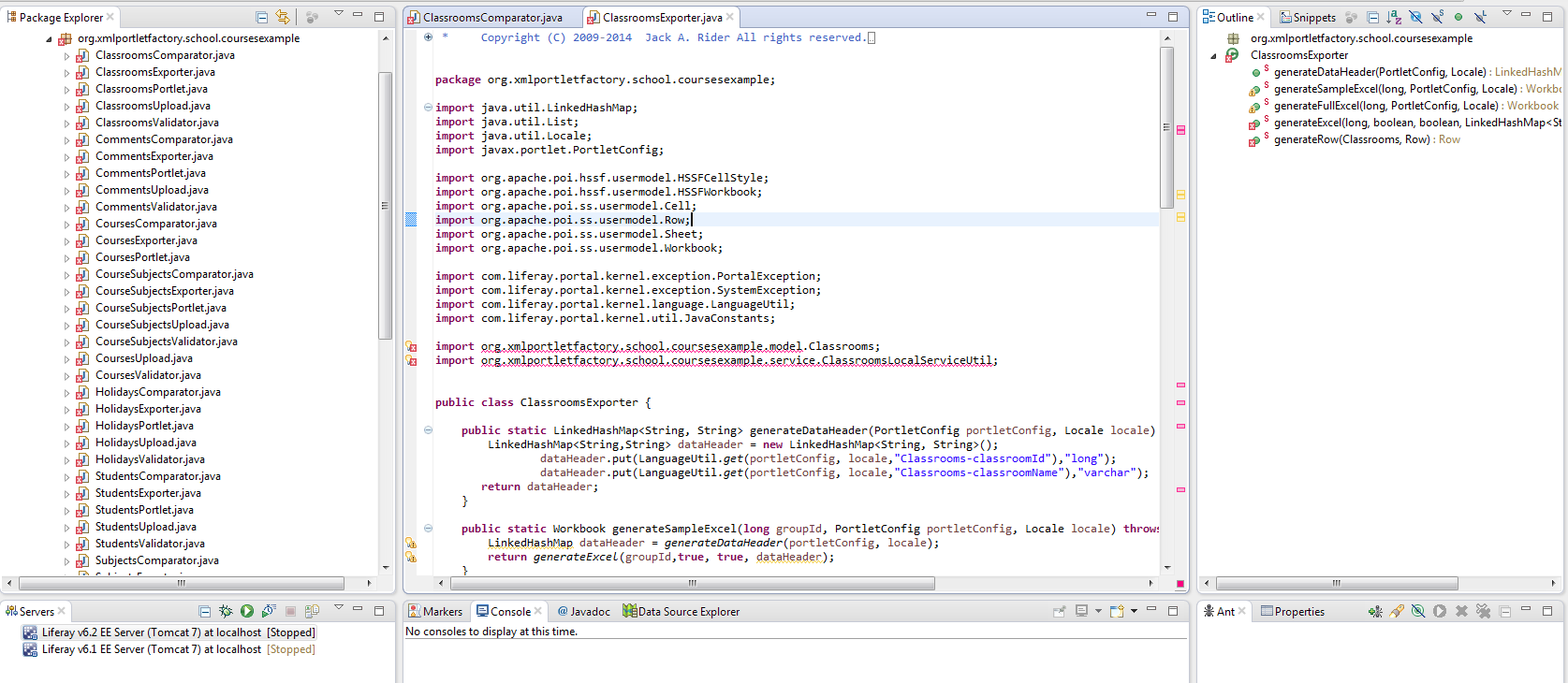This screenshot has height=683, width=1568.
Task: Collapse org.xmlportletfactory package in Package Explorer
Action: pos(49,38)
